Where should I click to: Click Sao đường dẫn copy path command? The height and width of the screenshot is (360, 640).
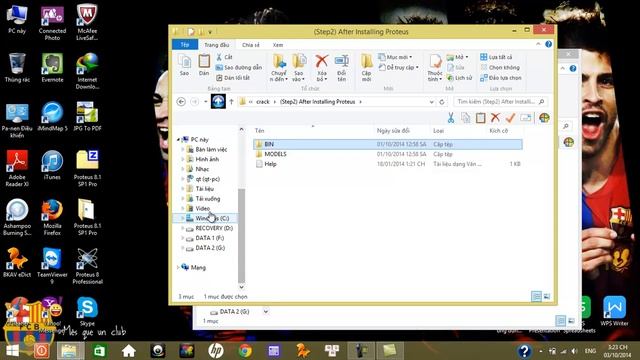(x=239, y=67)
